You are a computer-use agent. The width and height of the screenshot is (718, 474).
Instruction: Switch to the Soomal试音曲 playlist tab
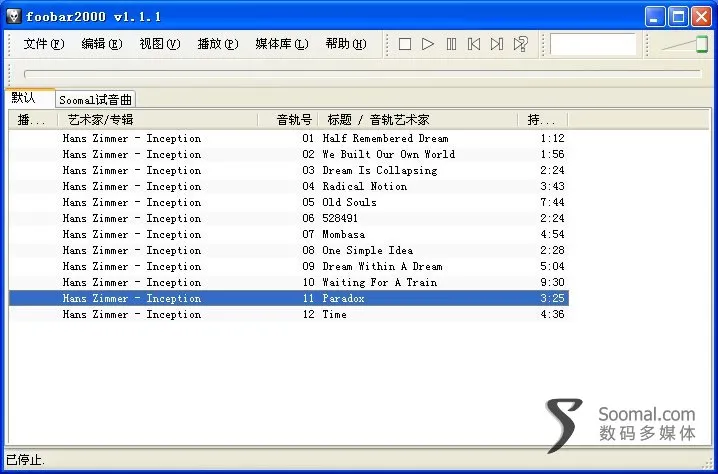pyautogui.click(x=95, y=99)
